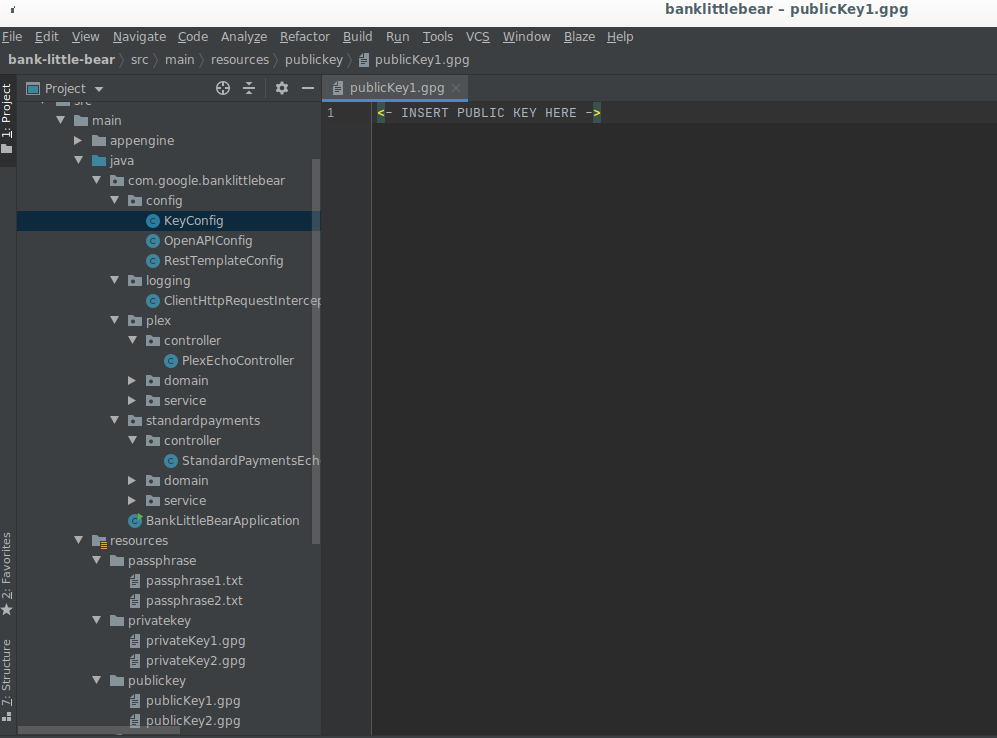
Task: Open the Refactor menu
Action: coord(304,36)
